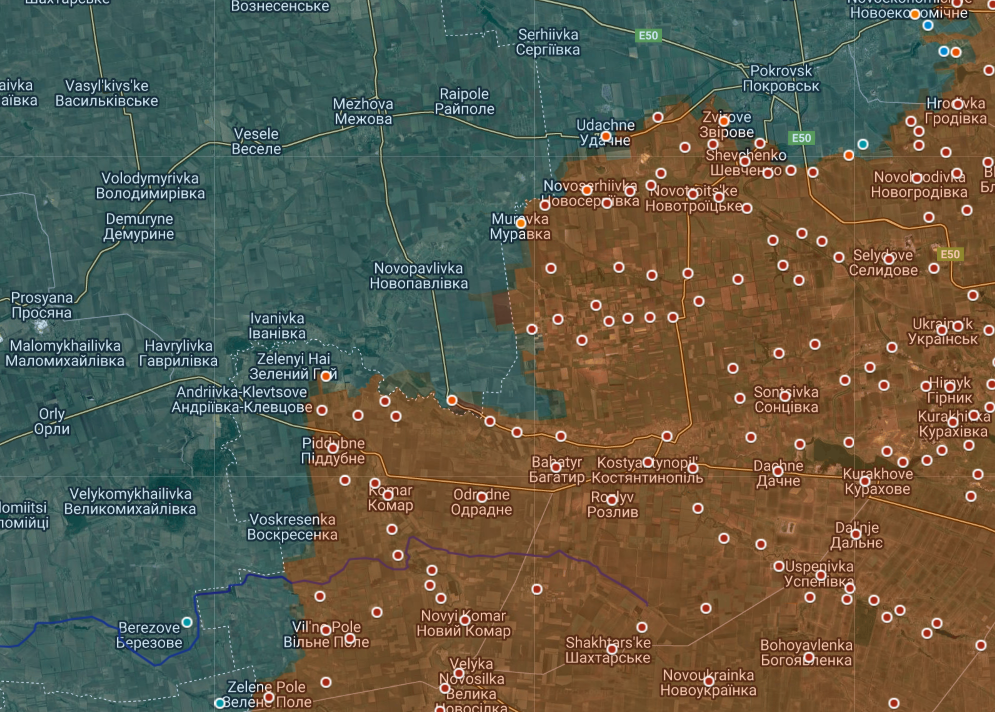Select the Ivanivka label

coord(277,326)
